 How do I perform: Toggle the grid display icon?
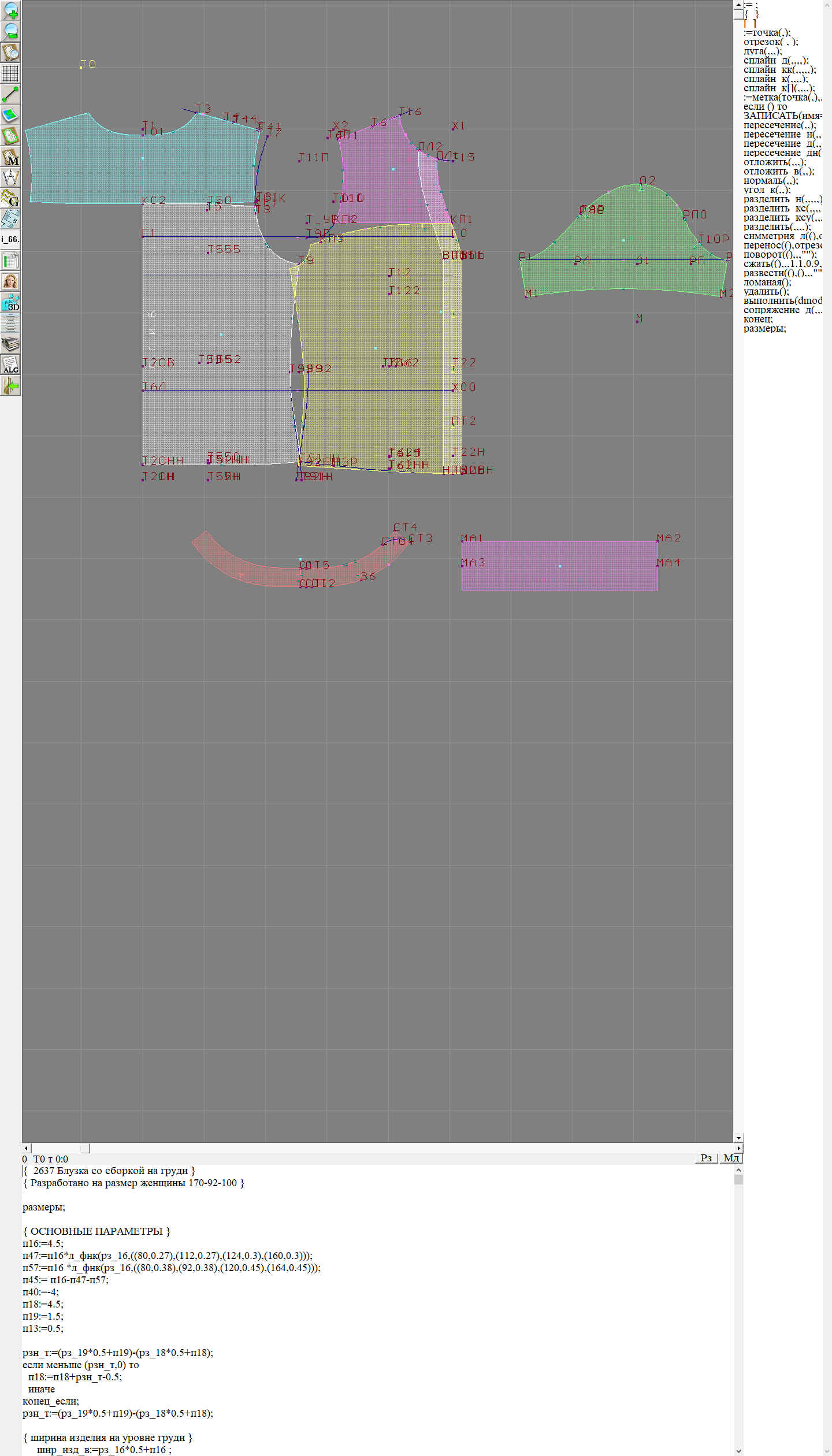[x=10, y=73]
